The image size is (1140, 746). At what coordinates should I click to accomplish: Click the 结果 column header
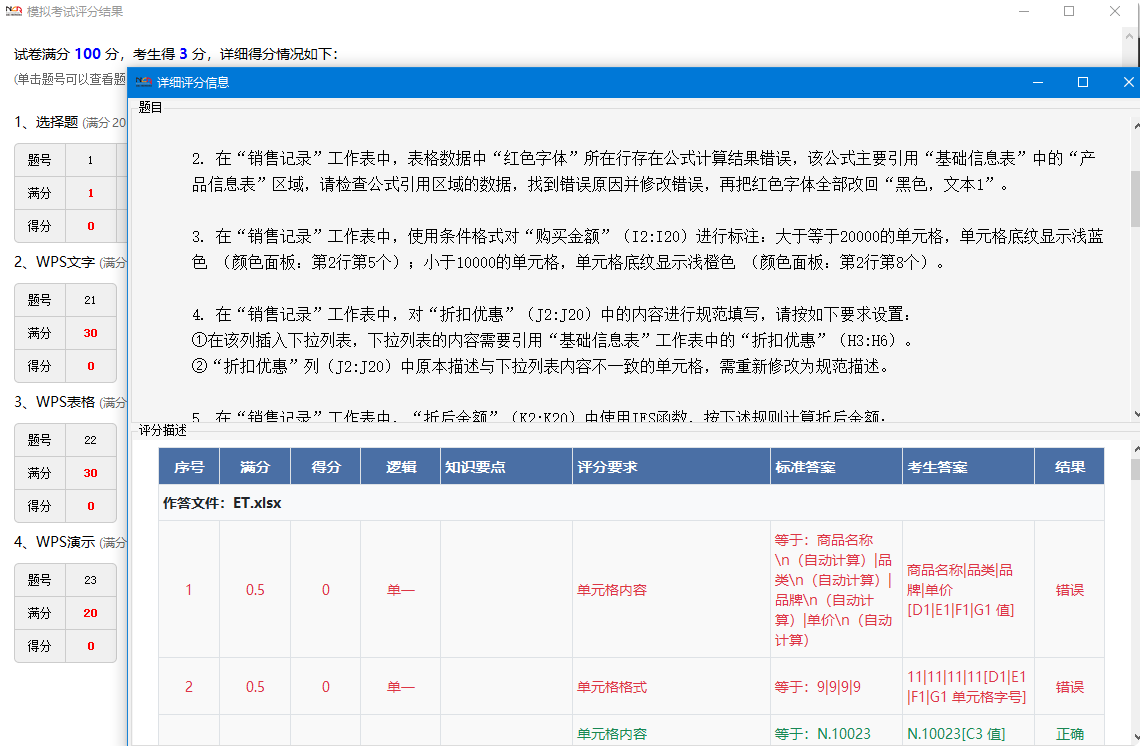tap(1069, 467)
